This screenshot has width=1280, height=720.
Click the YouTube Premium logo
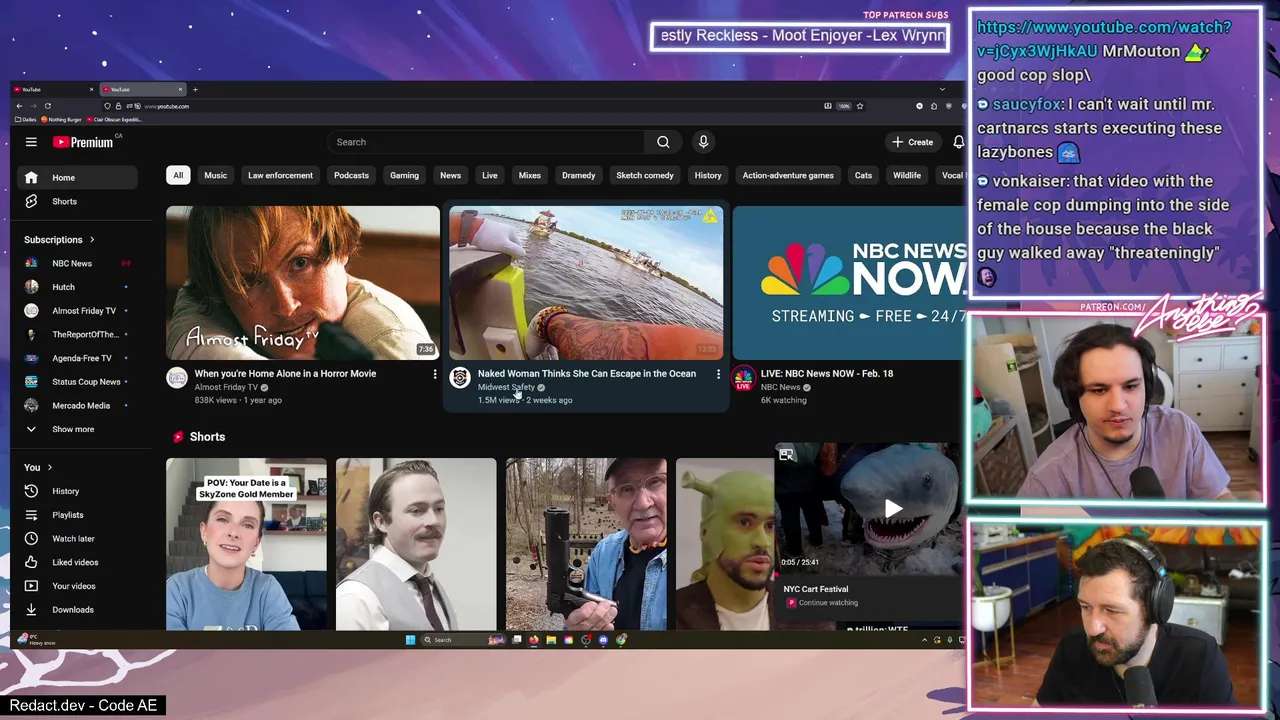pos(85,142)
